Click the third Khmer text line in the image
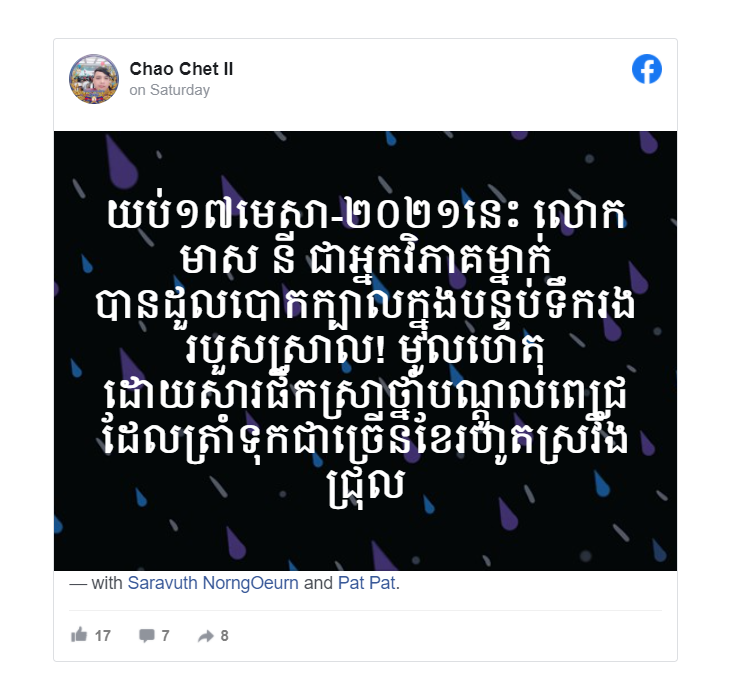Image resolution: width=733 pixels, height=698 pixels. pos(366,306)
